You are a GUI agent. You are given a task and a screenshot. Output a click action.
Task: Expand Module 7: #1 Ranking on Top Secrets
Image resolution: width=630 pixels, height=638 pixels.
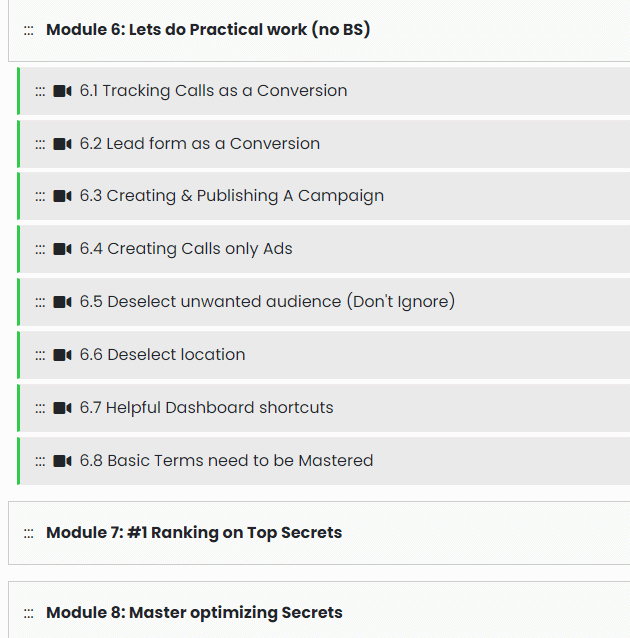pos(194,533)
